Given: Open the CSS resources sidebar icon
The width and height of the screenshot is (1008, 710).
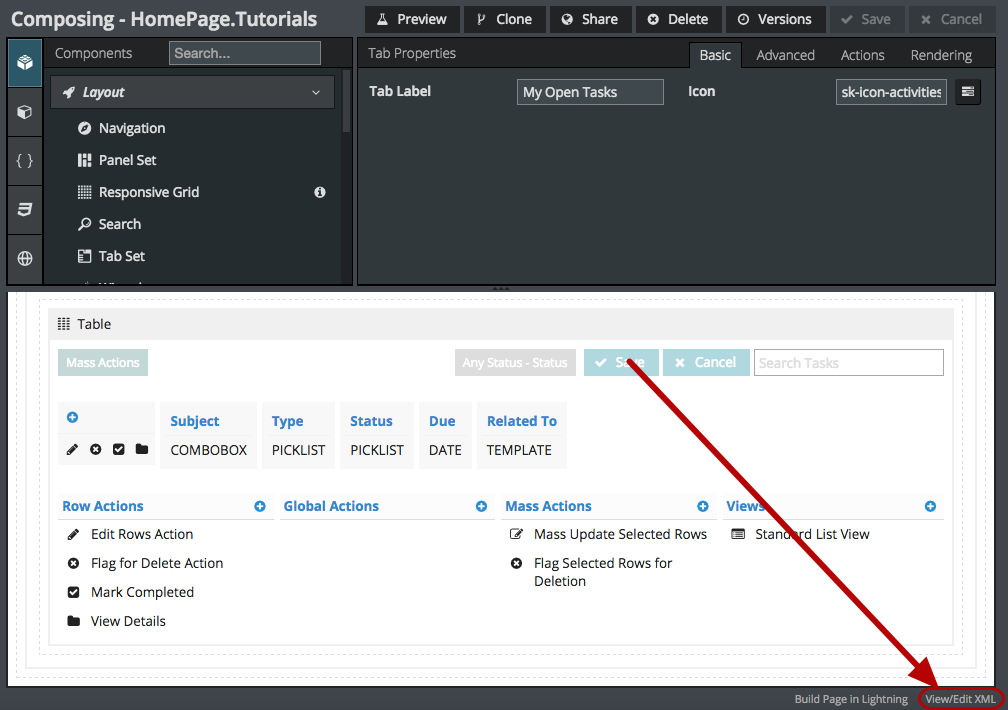Looking at the screenshot, I should (25, 209).
